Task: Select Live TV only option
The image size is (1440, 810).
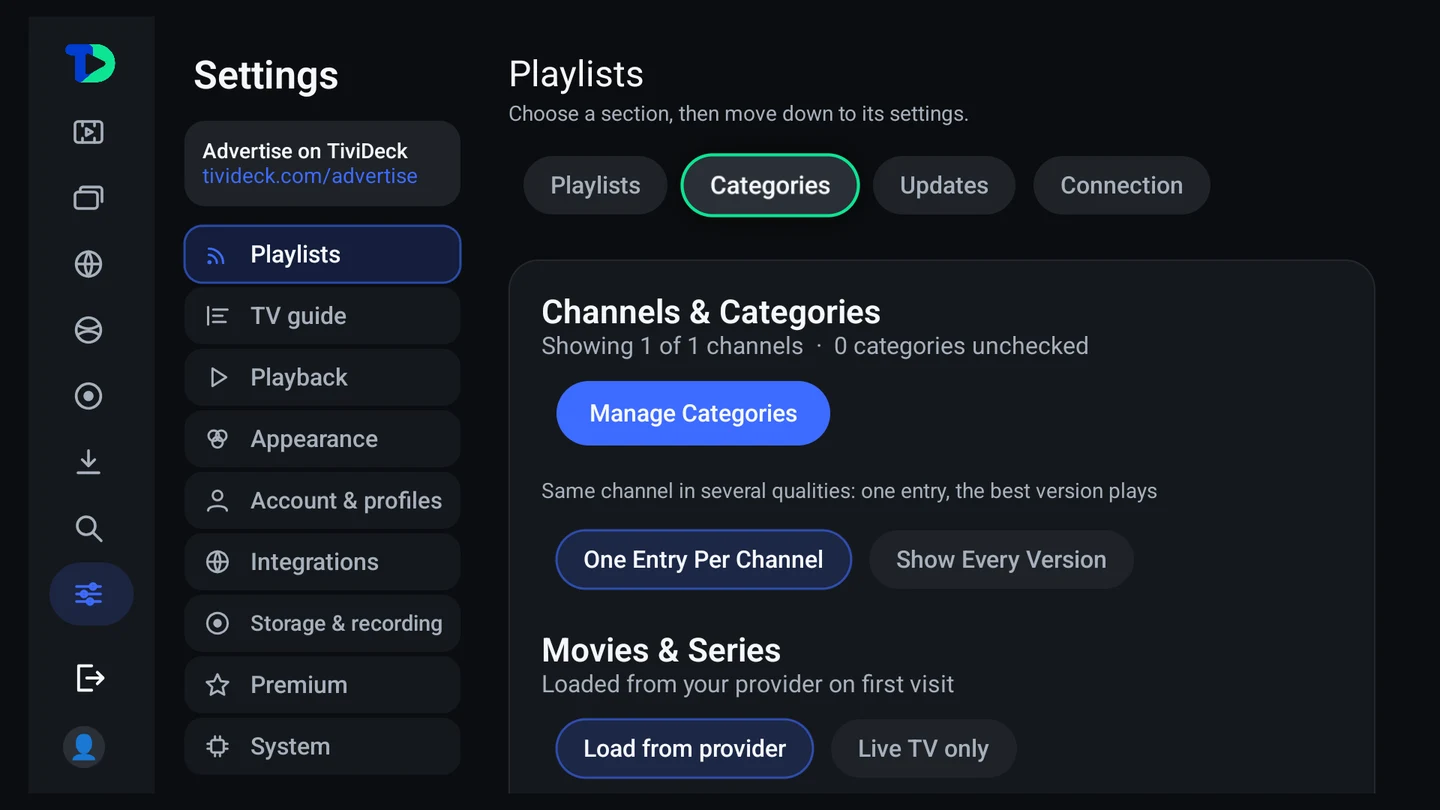Action: point(923,748)
